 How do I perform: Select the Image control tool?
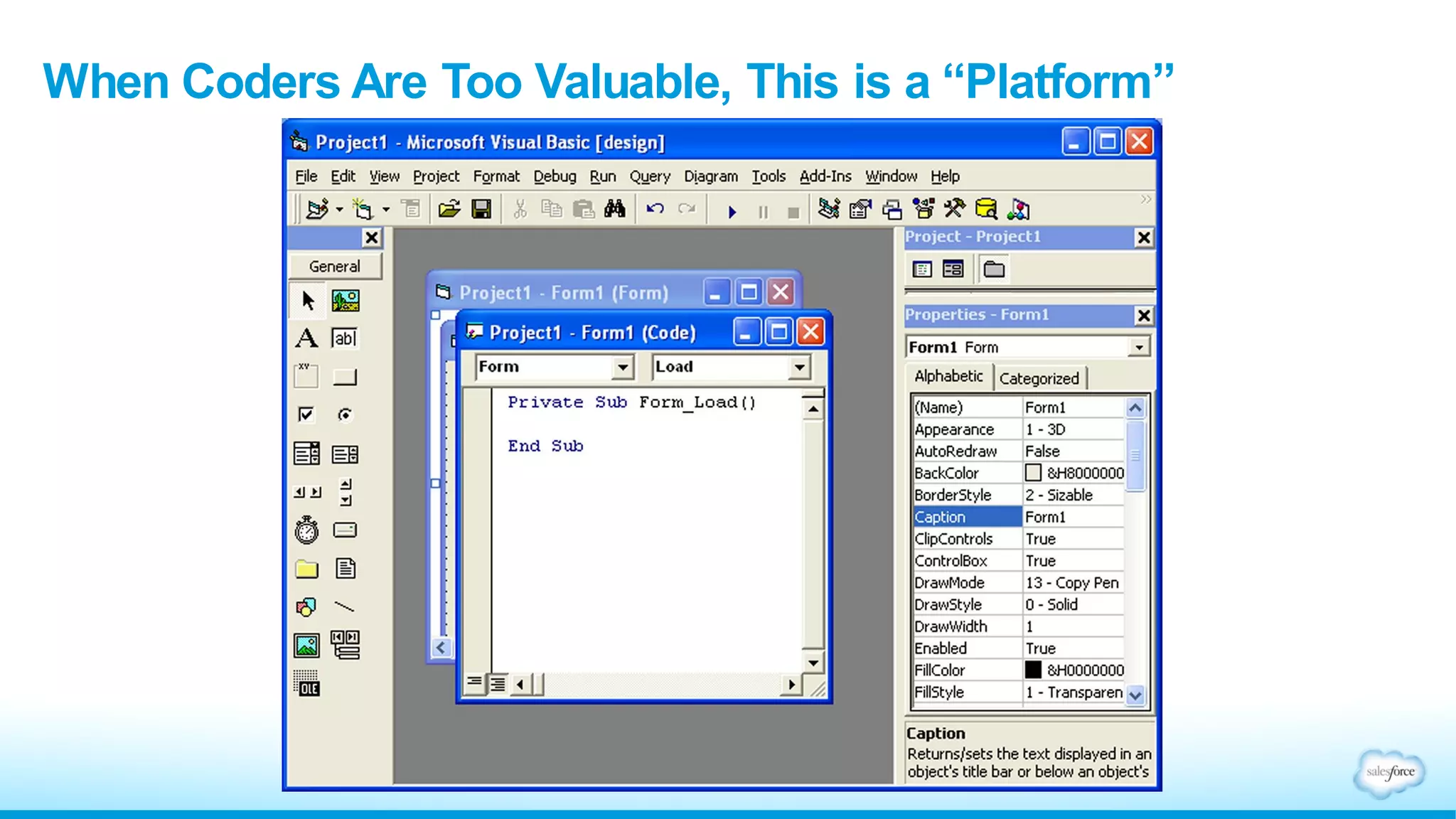click(x=306, y=646)
